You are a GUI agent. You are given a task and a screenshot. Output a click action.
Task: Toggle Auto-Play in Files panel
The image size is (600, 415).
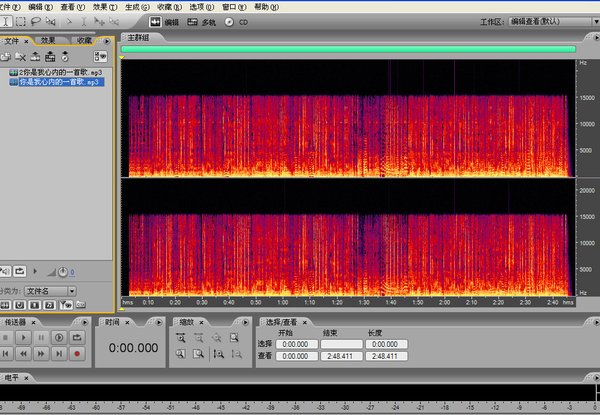point(5,272)
